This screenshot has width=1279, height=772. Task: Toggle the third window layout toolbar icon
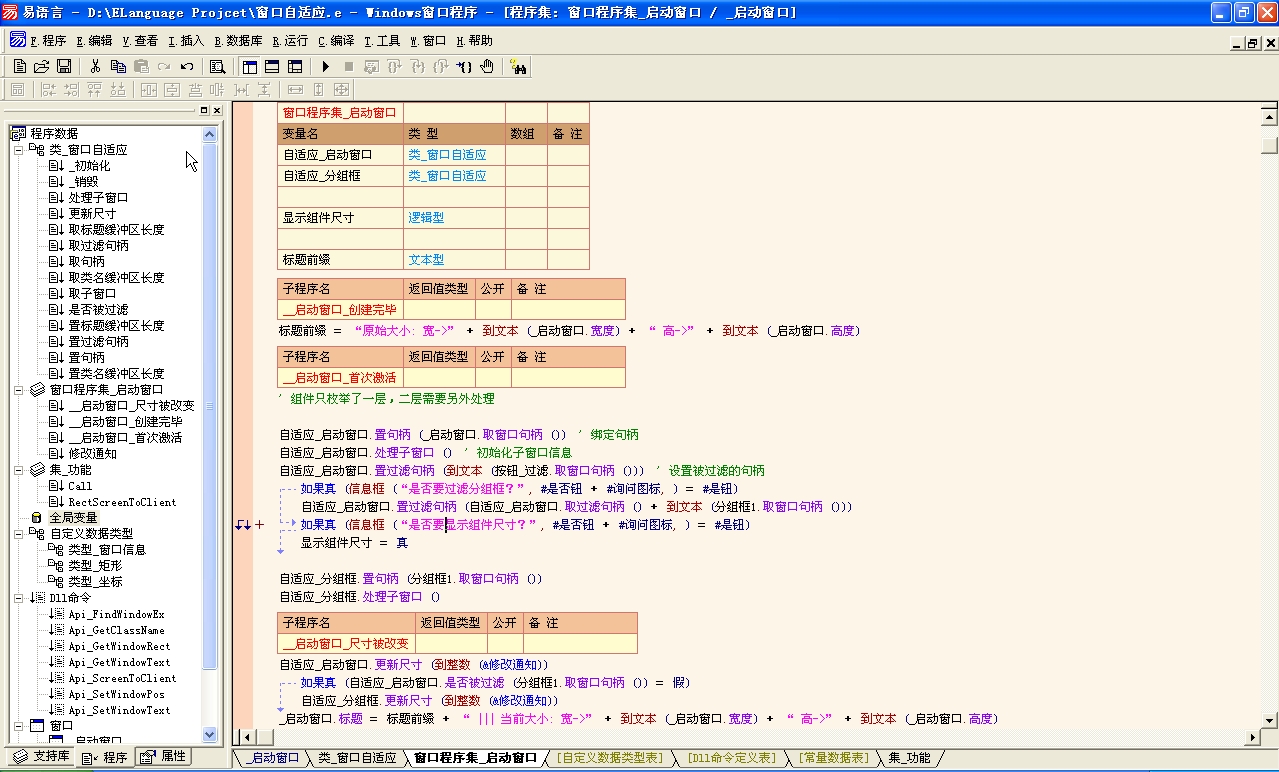tap(295, 66)
